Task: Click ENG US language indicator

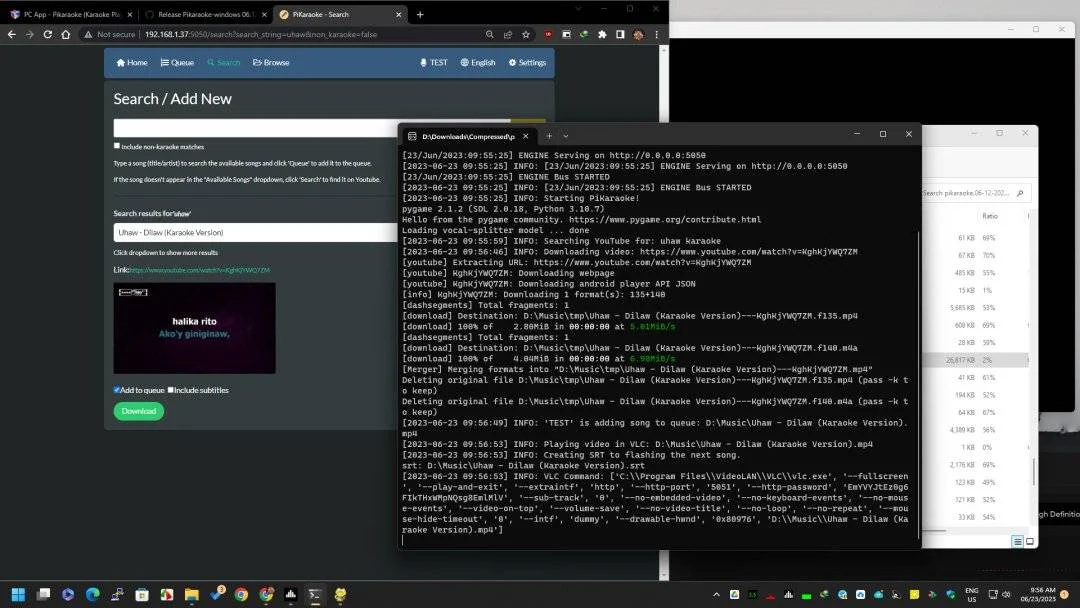Action: click(x=971, y=595)
